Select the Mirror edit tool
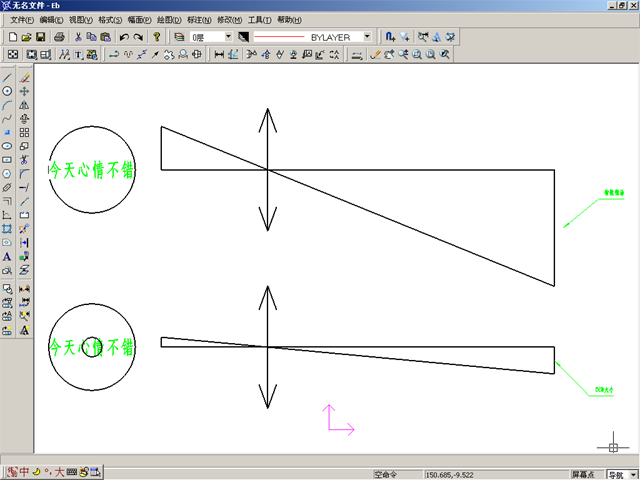640x480 pixels. [x=24, y=105]
